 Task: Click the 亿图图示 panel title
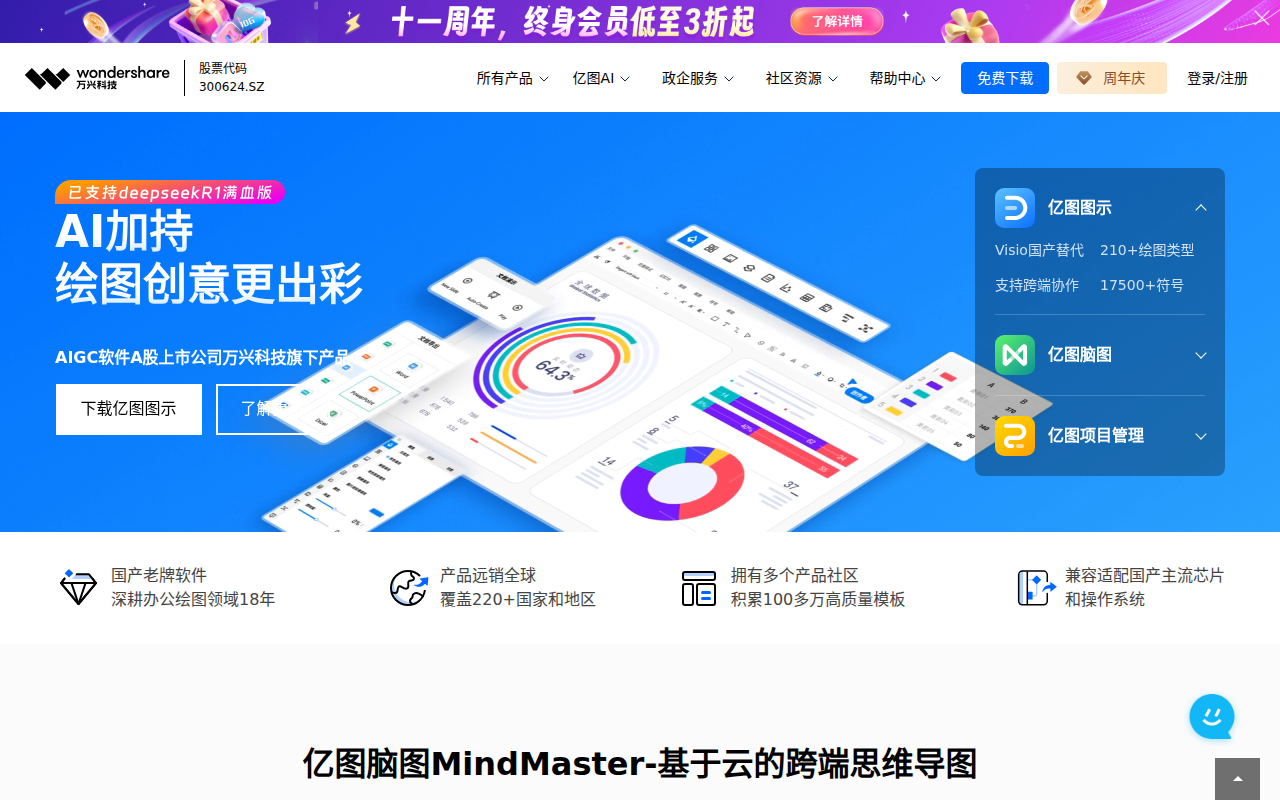tap(1079, 208)
